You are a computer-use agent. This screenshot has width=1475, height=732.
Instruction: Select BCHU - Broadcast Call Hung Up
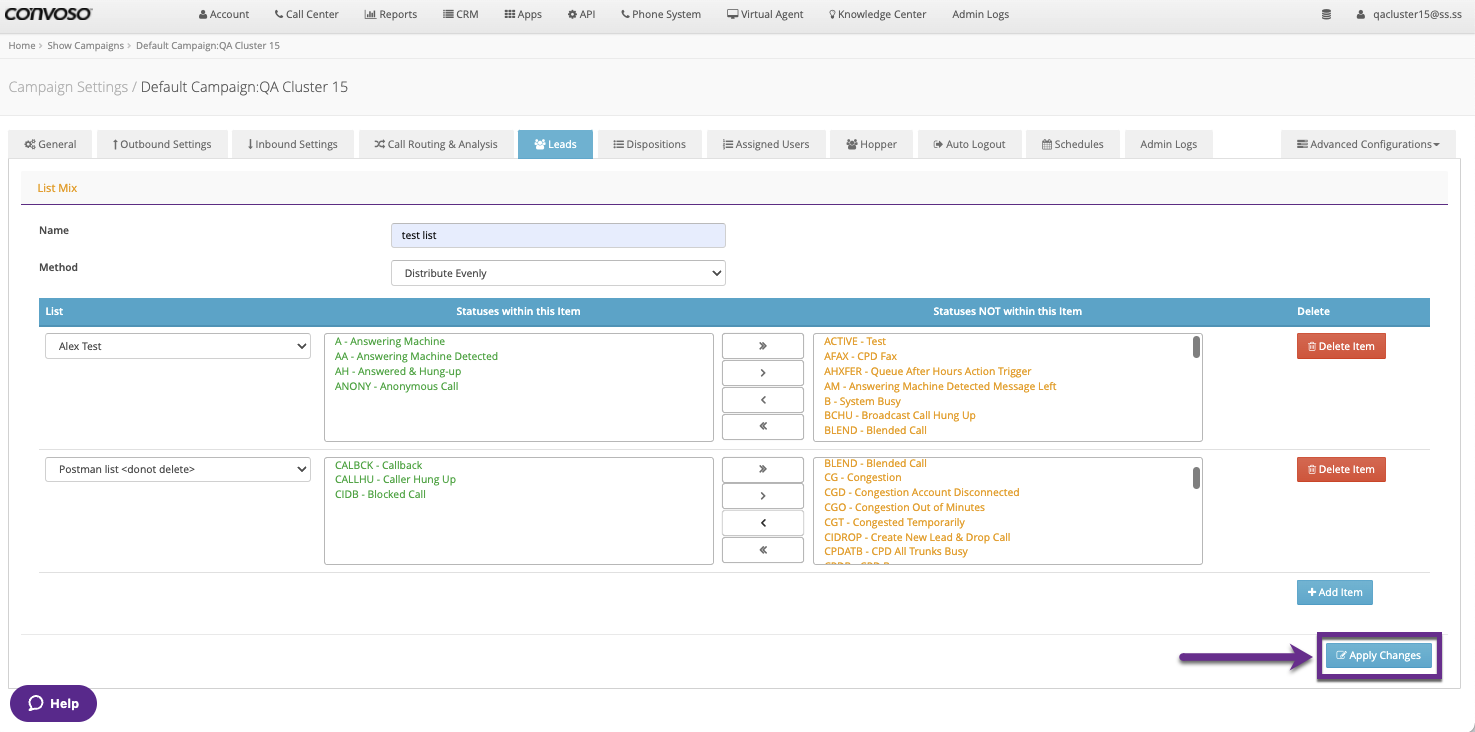tap(900, 415)
